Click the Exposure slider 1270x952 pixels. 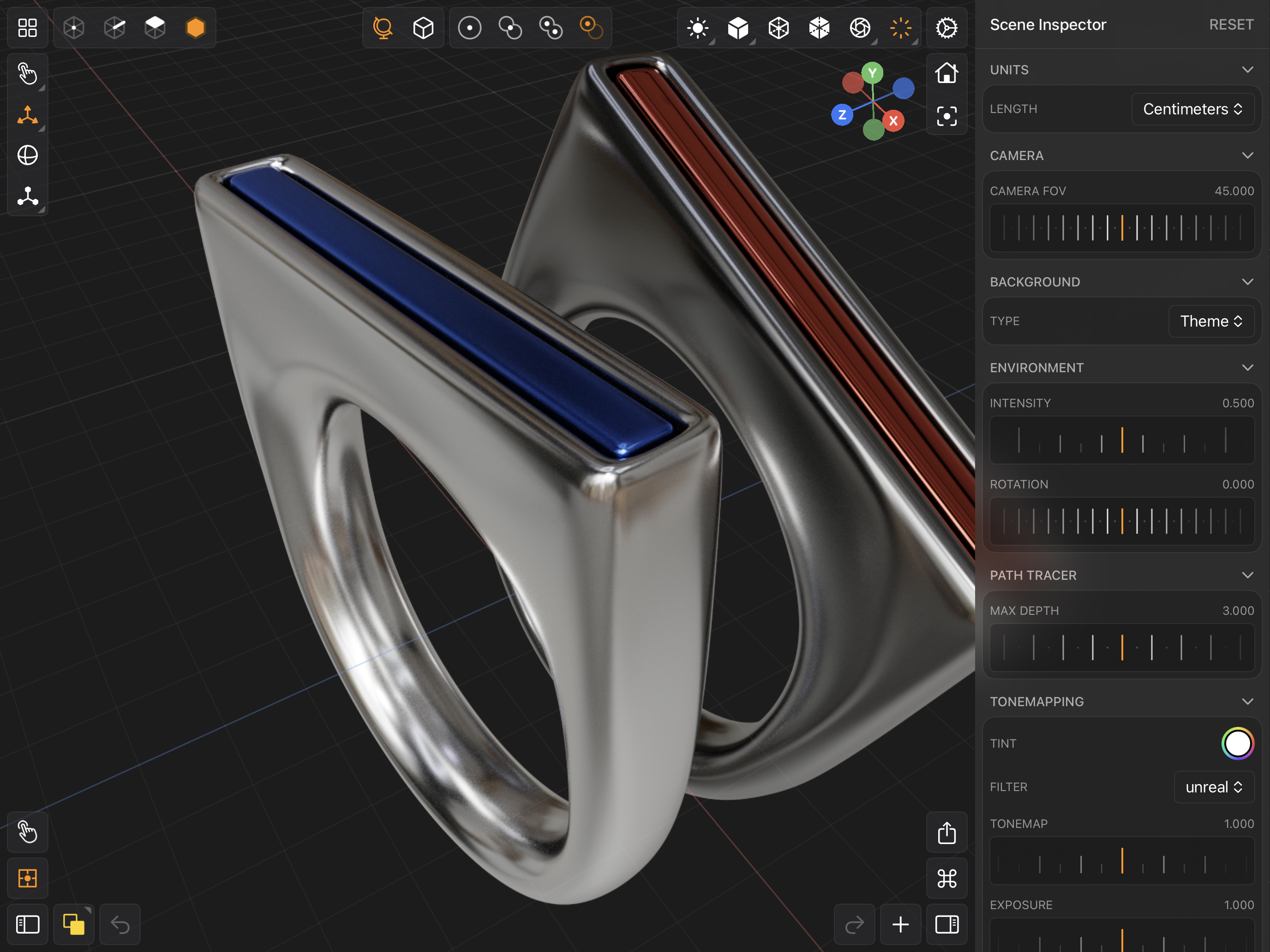tap(1122, 935)
